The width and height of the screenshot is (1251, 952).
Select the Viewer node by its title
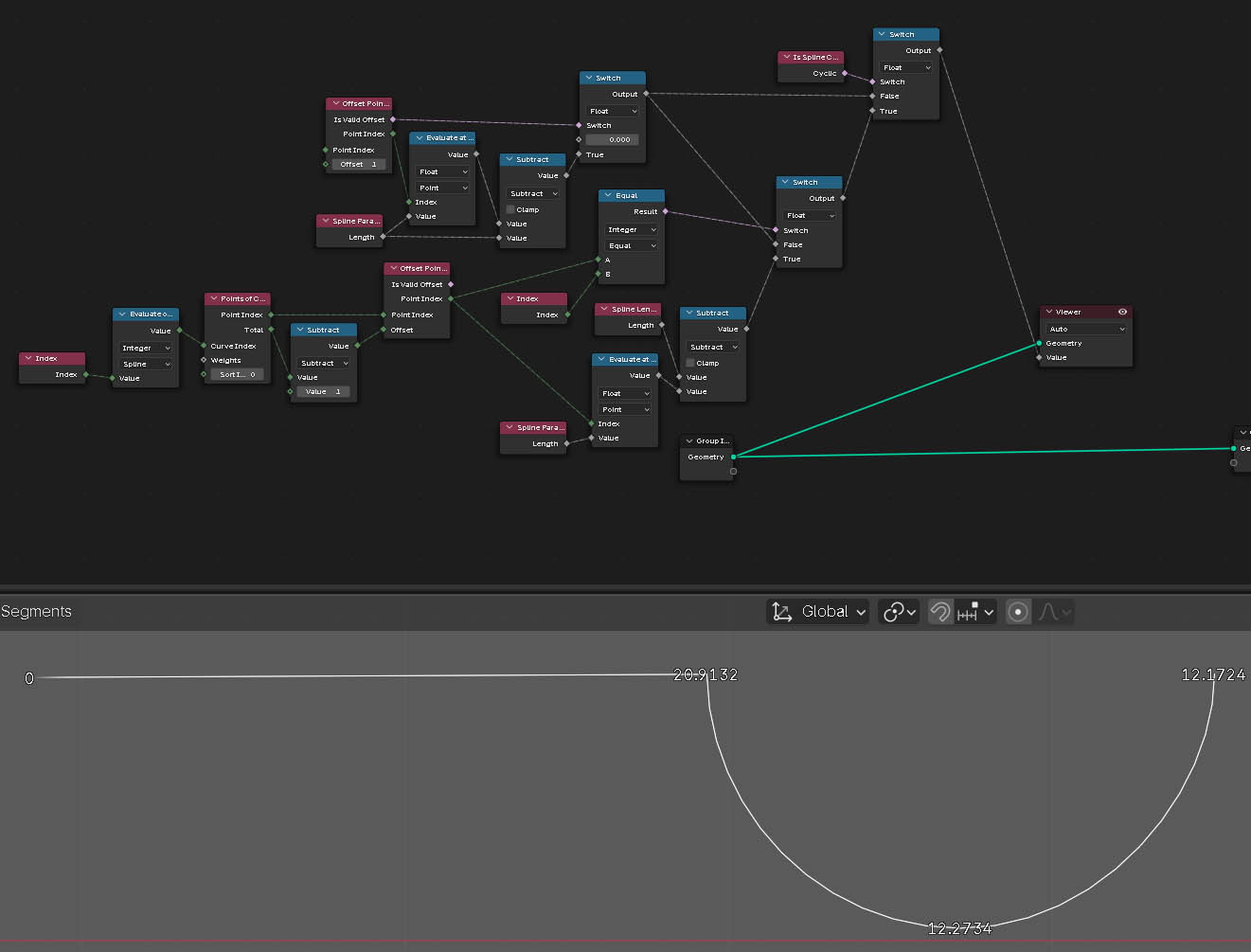(x=1068, y=312)
